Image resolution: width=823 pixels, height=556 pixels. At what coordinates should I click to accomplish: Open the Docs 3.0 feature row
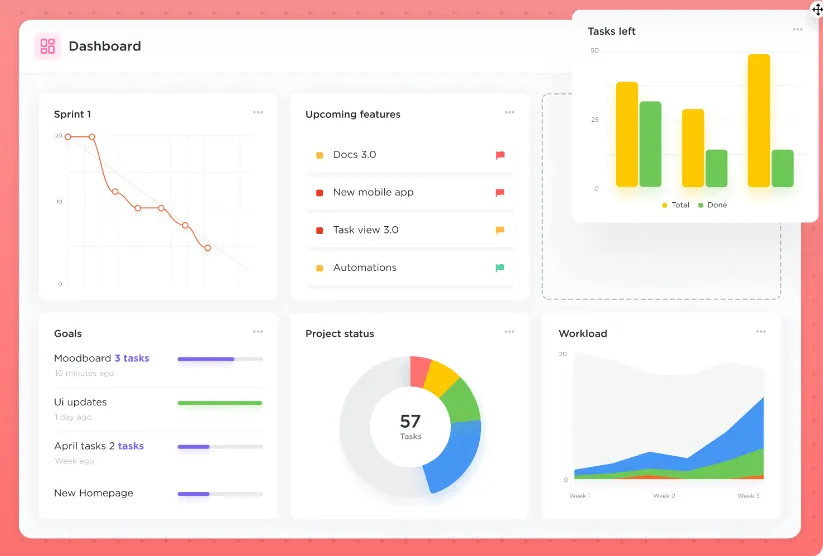click(410, 155)
